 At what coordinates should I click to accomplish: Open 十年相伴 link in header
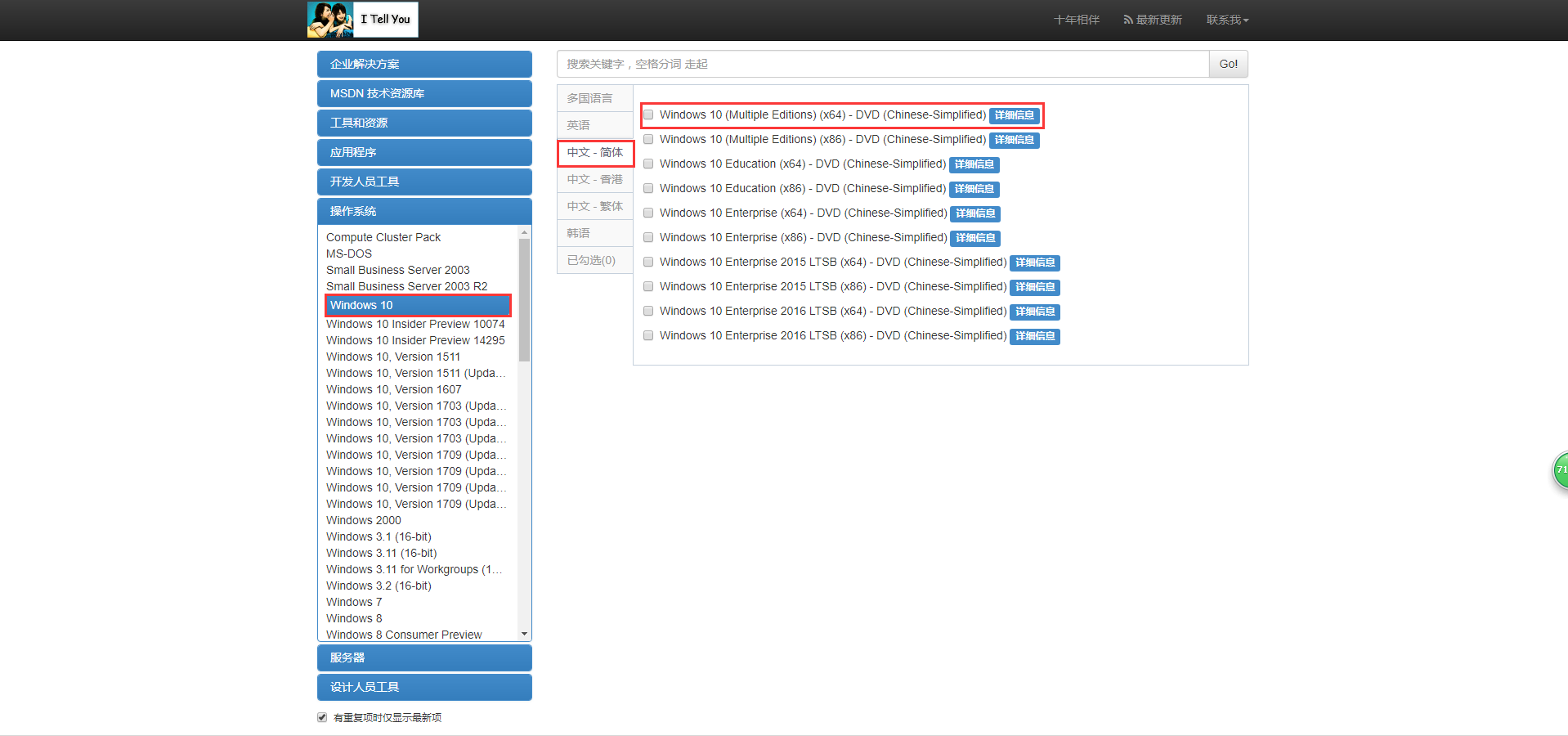click(1076, 20)
